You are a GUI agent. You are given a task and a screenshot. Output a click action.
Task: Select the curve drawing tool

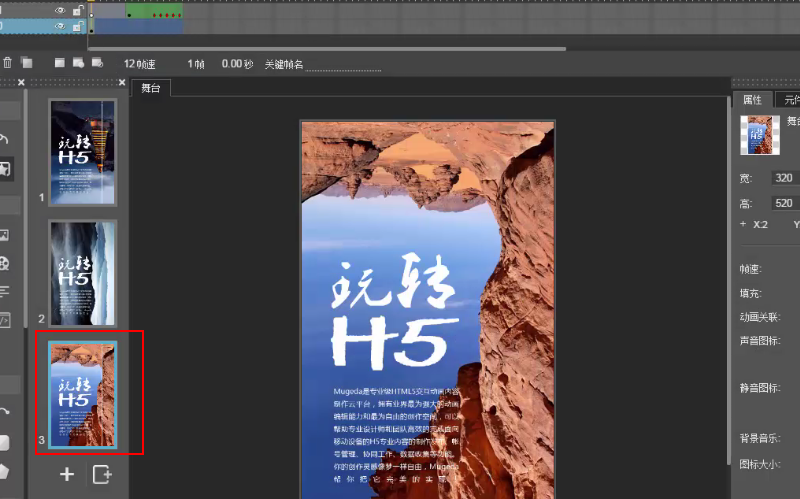(x=5, y=411)
